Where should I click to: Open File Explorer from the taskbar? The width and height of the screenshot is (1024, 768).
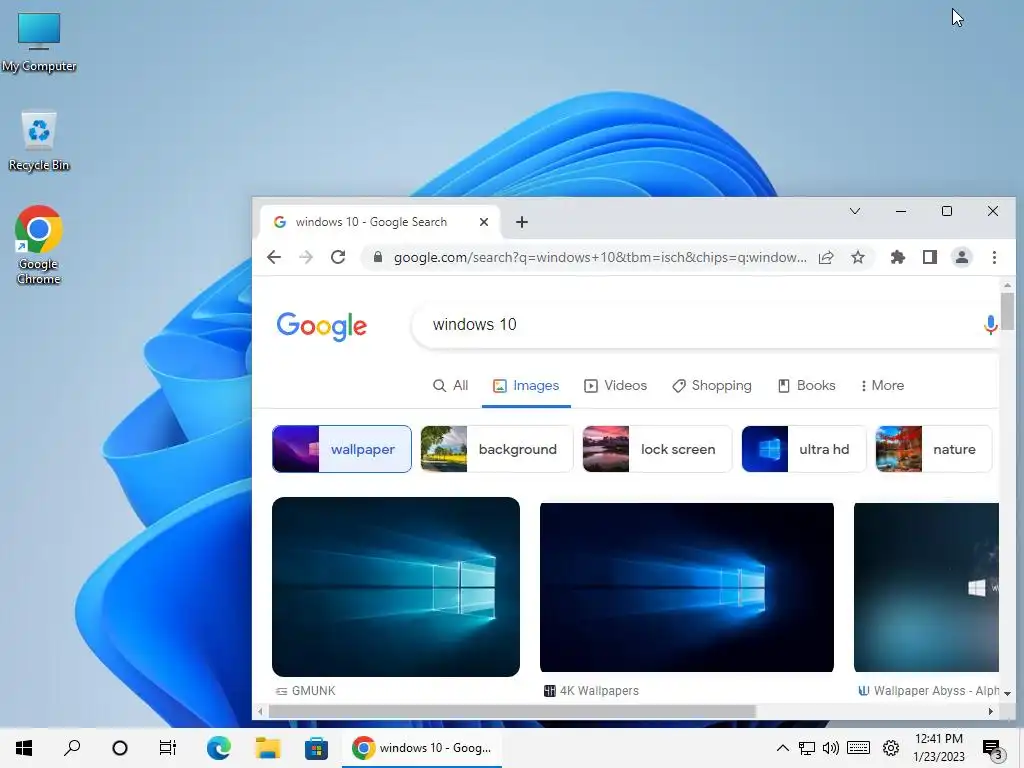pyautogui.click(x=268, y=748)
